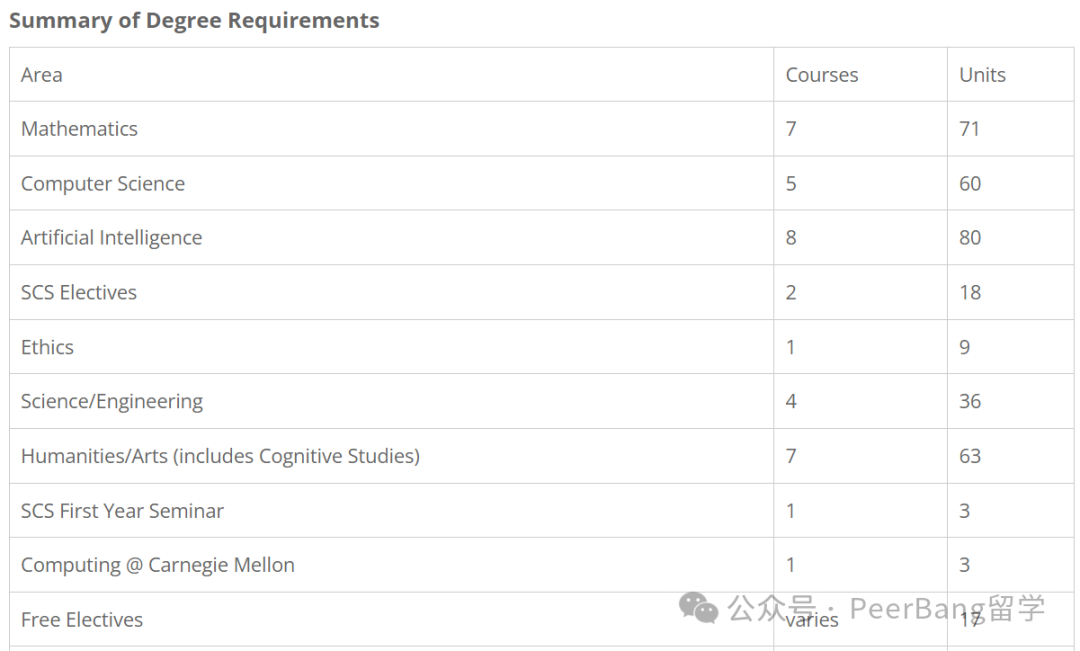Click Computing @ Carnegie Mellon label
Viewport: 1080px width, 651px height.
158,565
